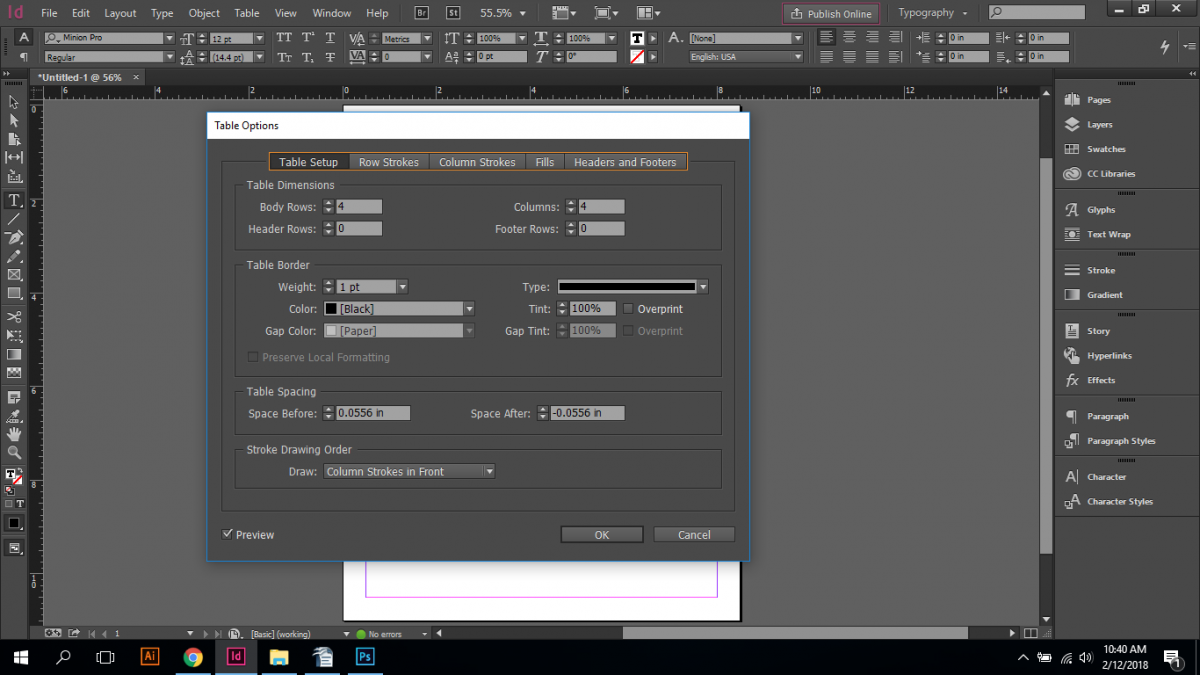Open the Table menu
This screenshot has height=675, width=1200.
pos(246,13)
